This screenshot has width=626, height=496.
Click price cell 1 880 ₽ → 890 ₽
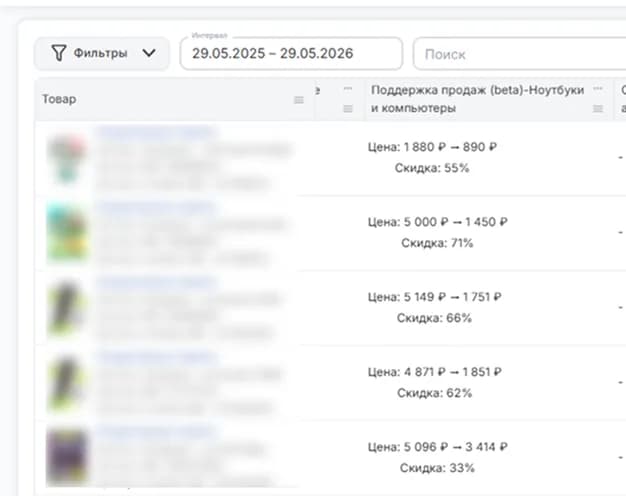click(x=432, y=147)
